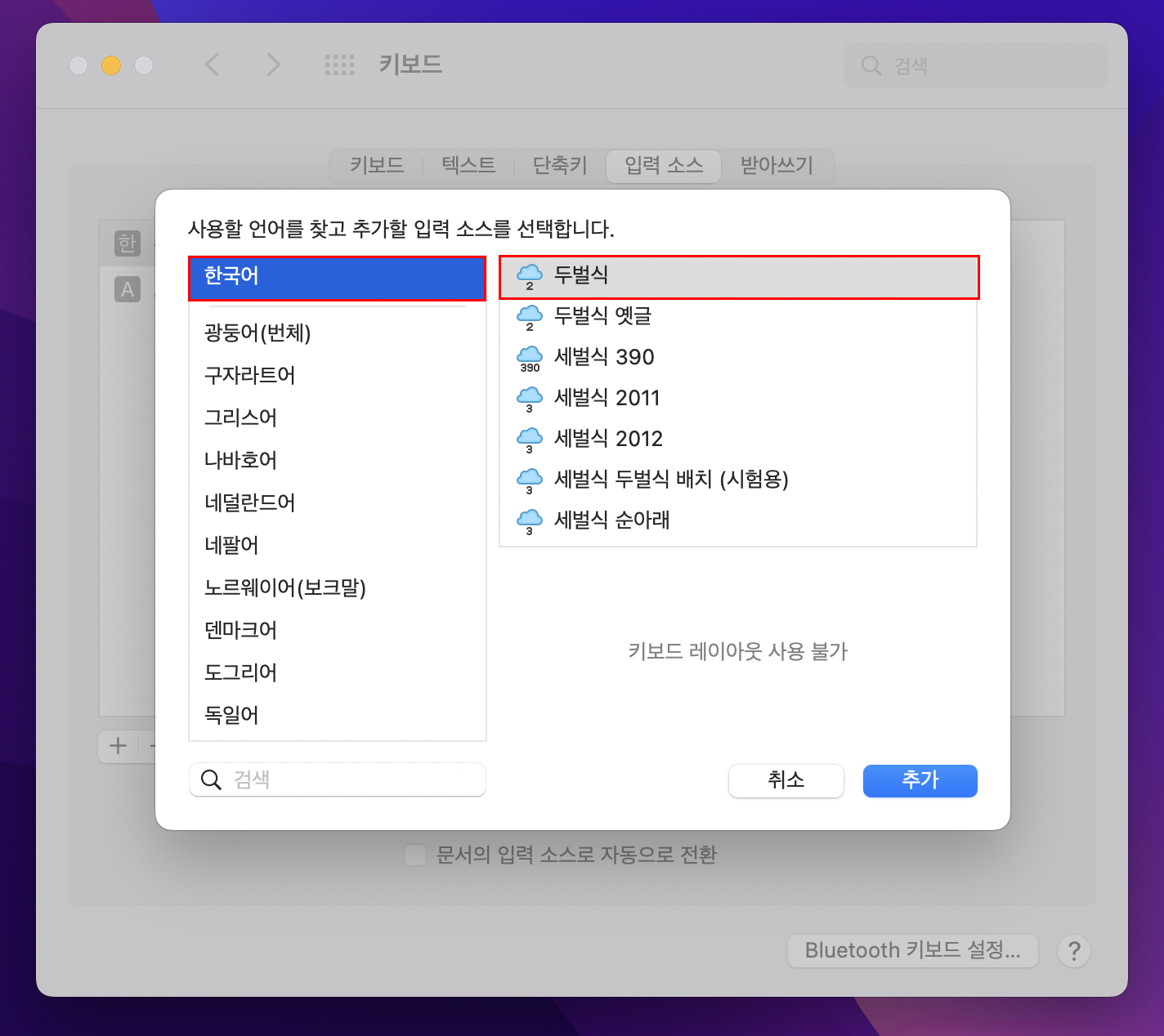The width and height of the screenshot is (1164, 1036).
Task: Switch to the 받아쓰기 tab
Action: pos(777,166)
